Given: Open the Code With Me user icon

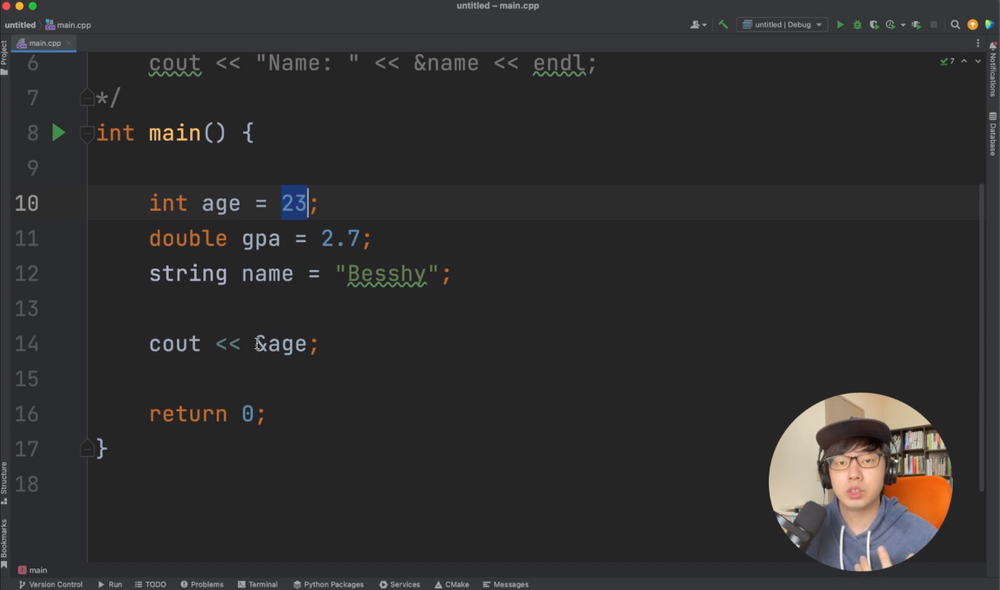Looking at the screenshot, I should tap(698, 25).
